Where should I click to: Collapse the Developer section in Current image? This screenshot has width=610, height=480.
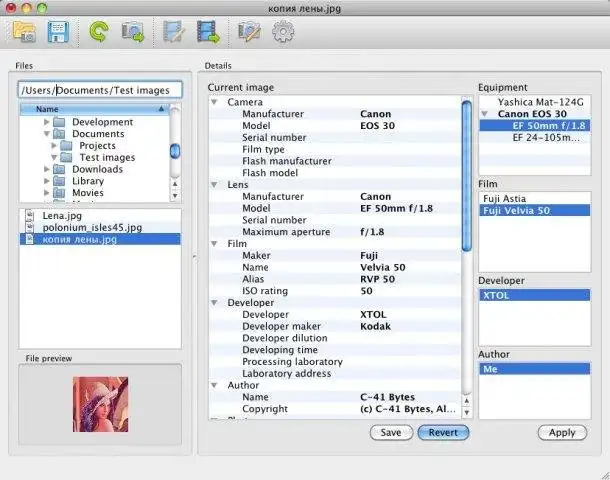214,302
